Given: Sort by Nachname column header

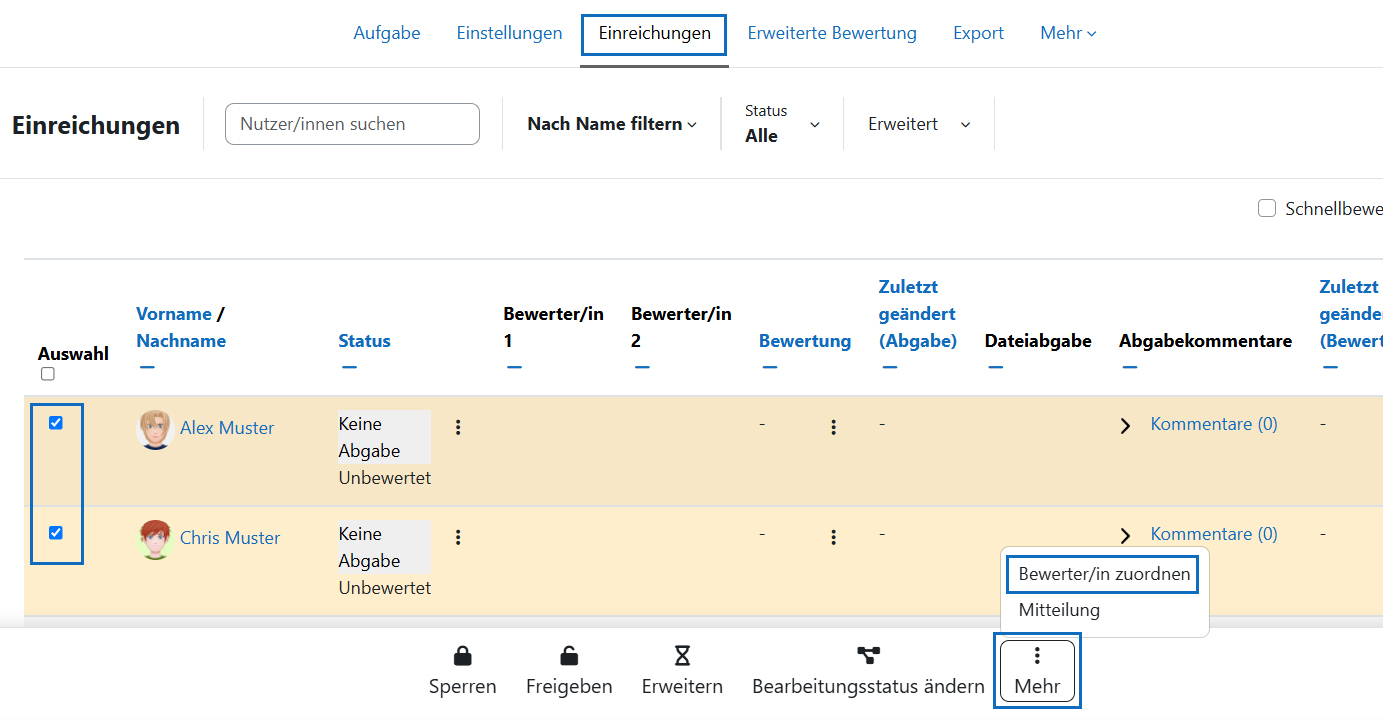Looking at the screenshot, I should click(181, 341).
